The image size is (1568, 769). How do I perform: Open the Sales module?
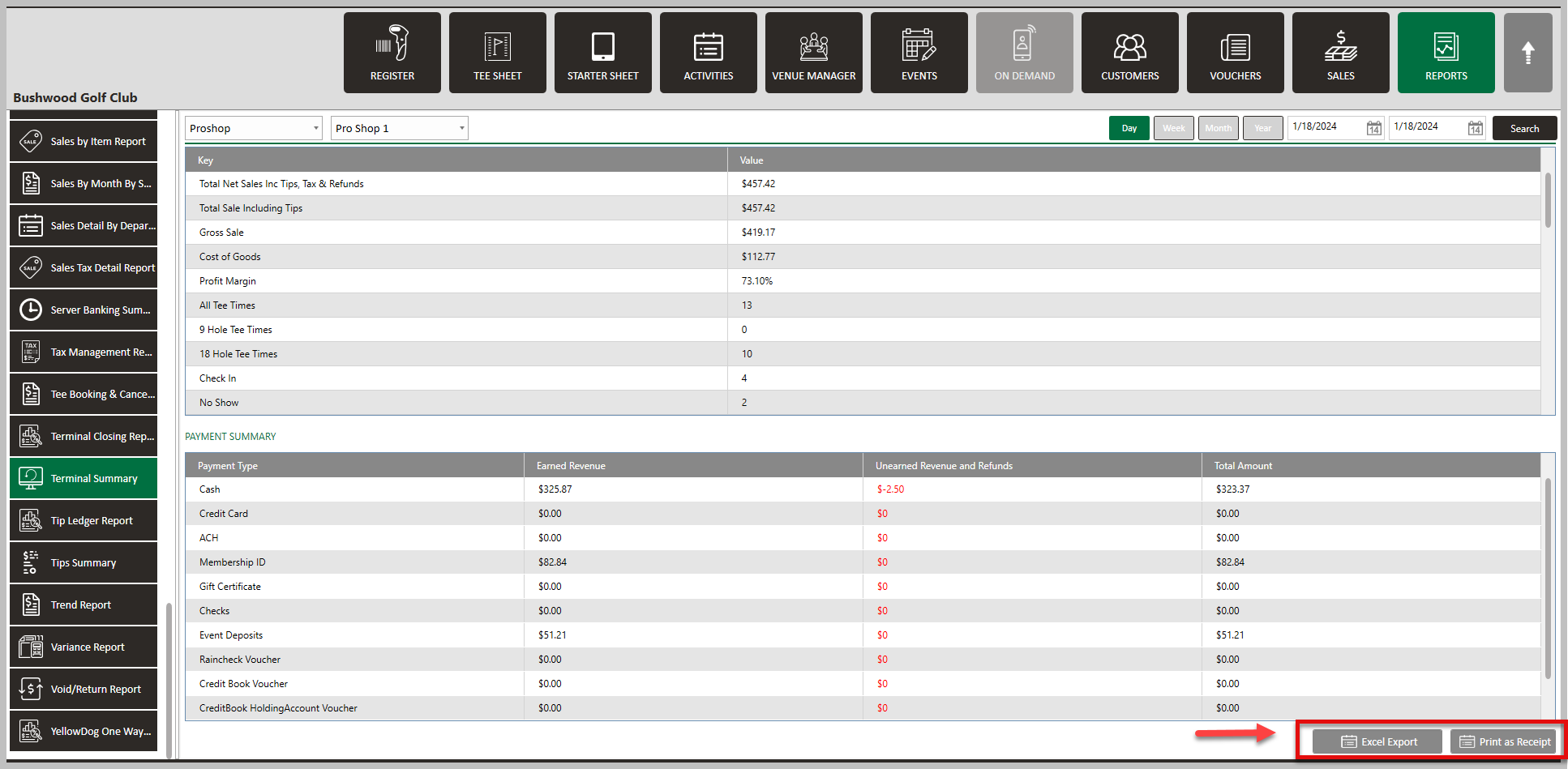(1341, 53)
